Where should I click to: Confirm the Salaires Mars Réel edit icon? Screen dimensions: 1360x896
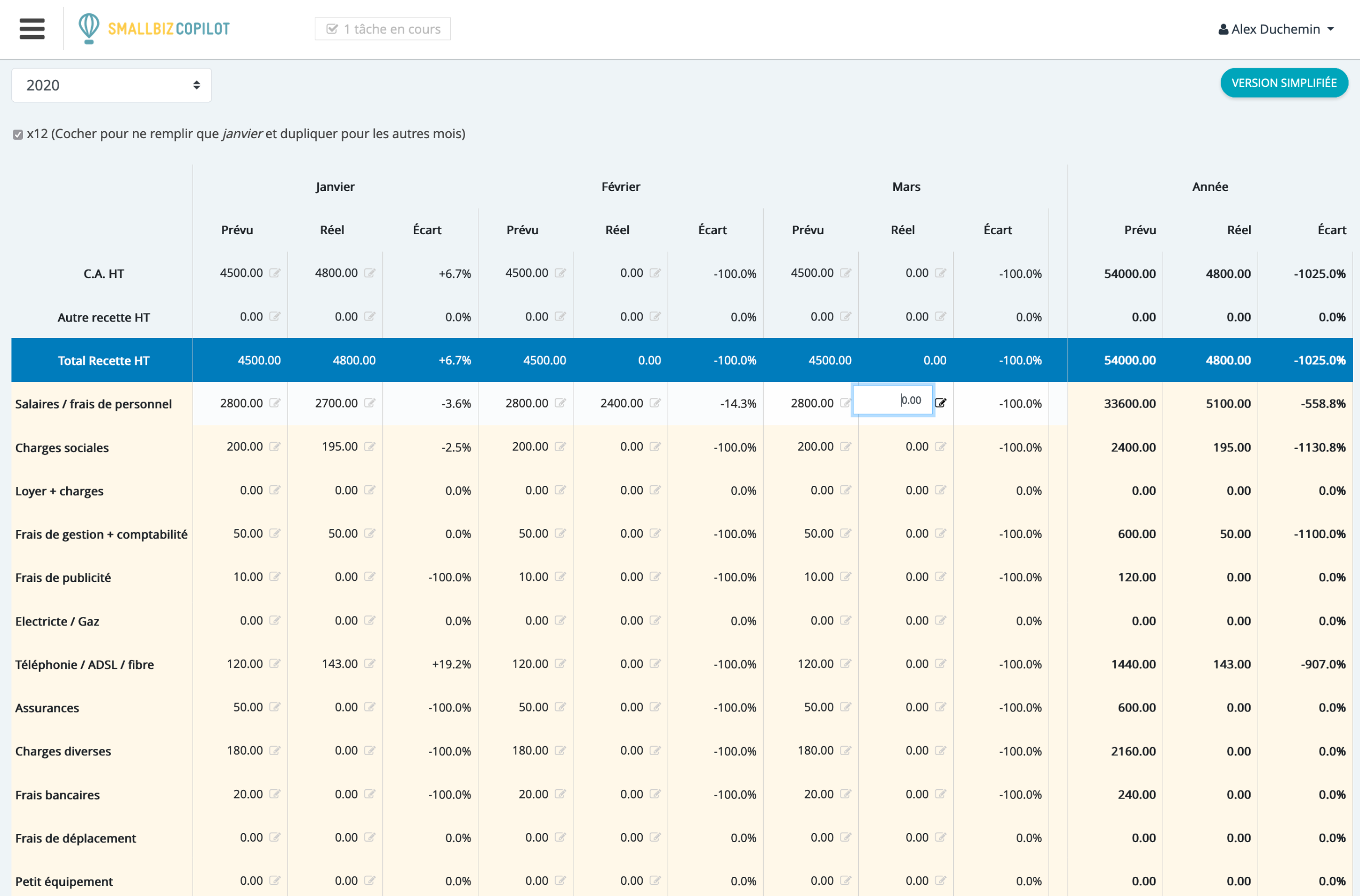tap(941, 403)
